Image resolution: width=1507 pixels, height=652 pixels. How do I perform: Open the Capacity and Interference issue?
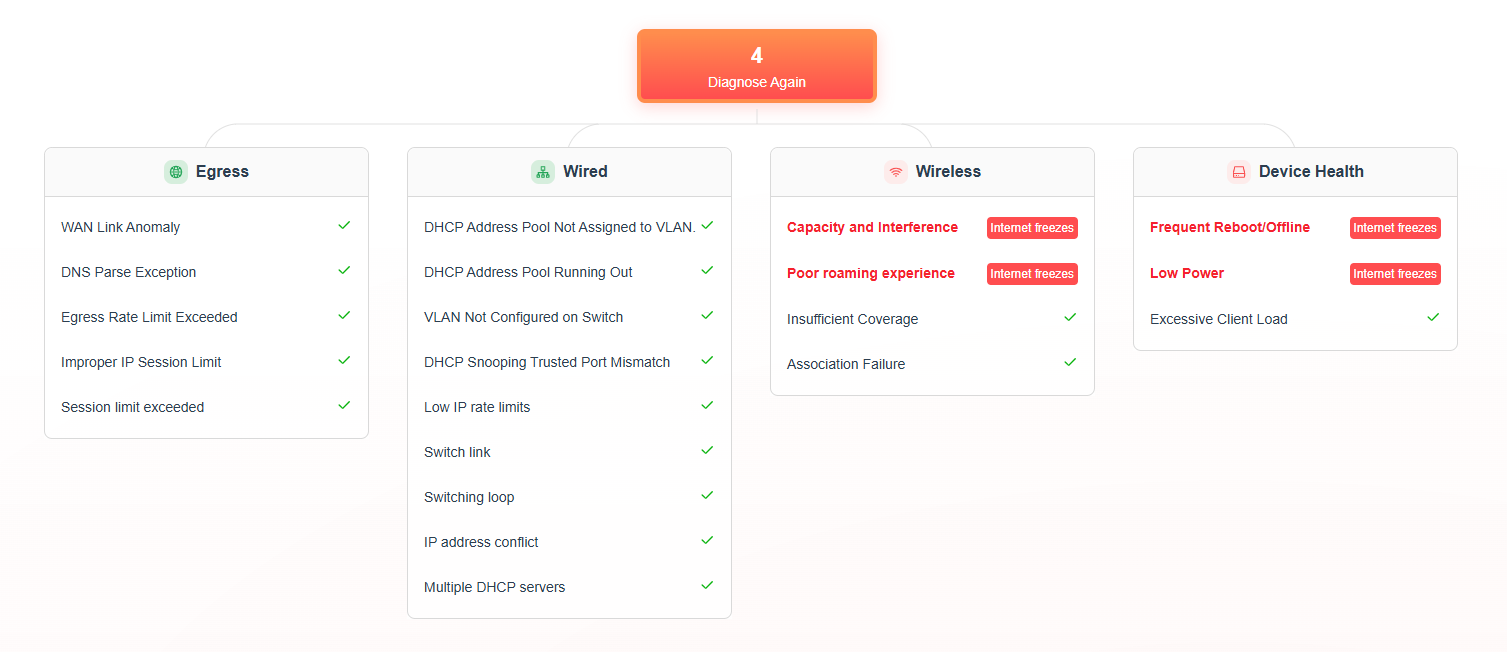[872, 227]
